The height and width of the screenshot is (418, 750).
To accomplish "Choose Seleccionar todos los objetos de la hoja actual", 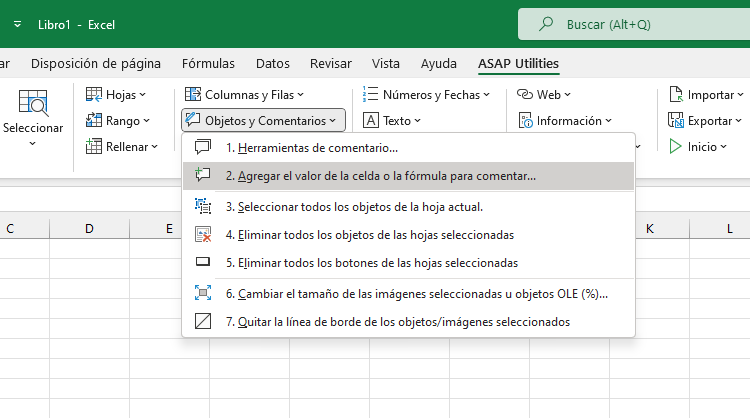I will (408, 207).
